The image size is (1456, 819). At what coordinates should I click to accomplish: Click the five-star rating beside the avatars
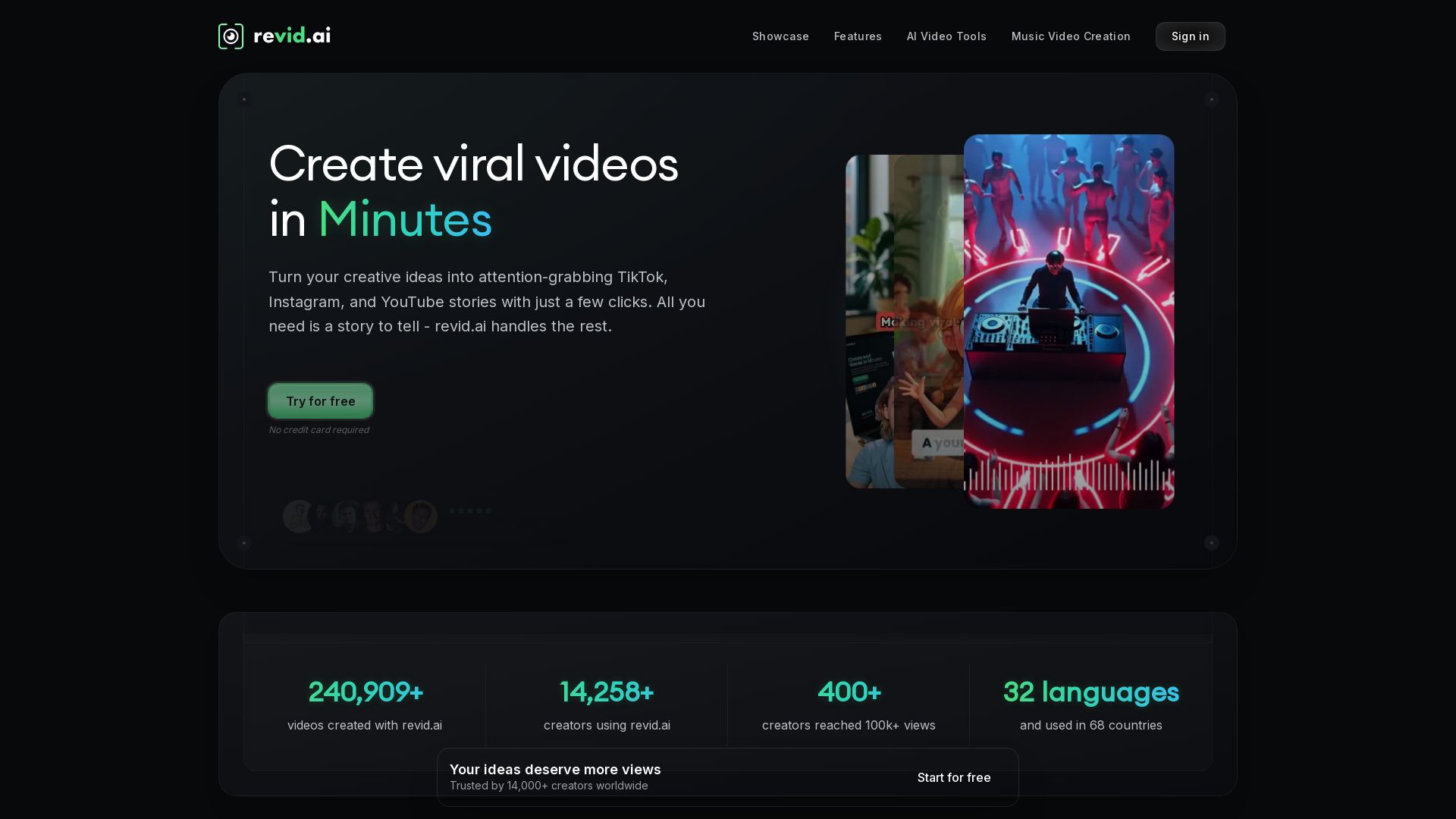(x=470, y=510)
